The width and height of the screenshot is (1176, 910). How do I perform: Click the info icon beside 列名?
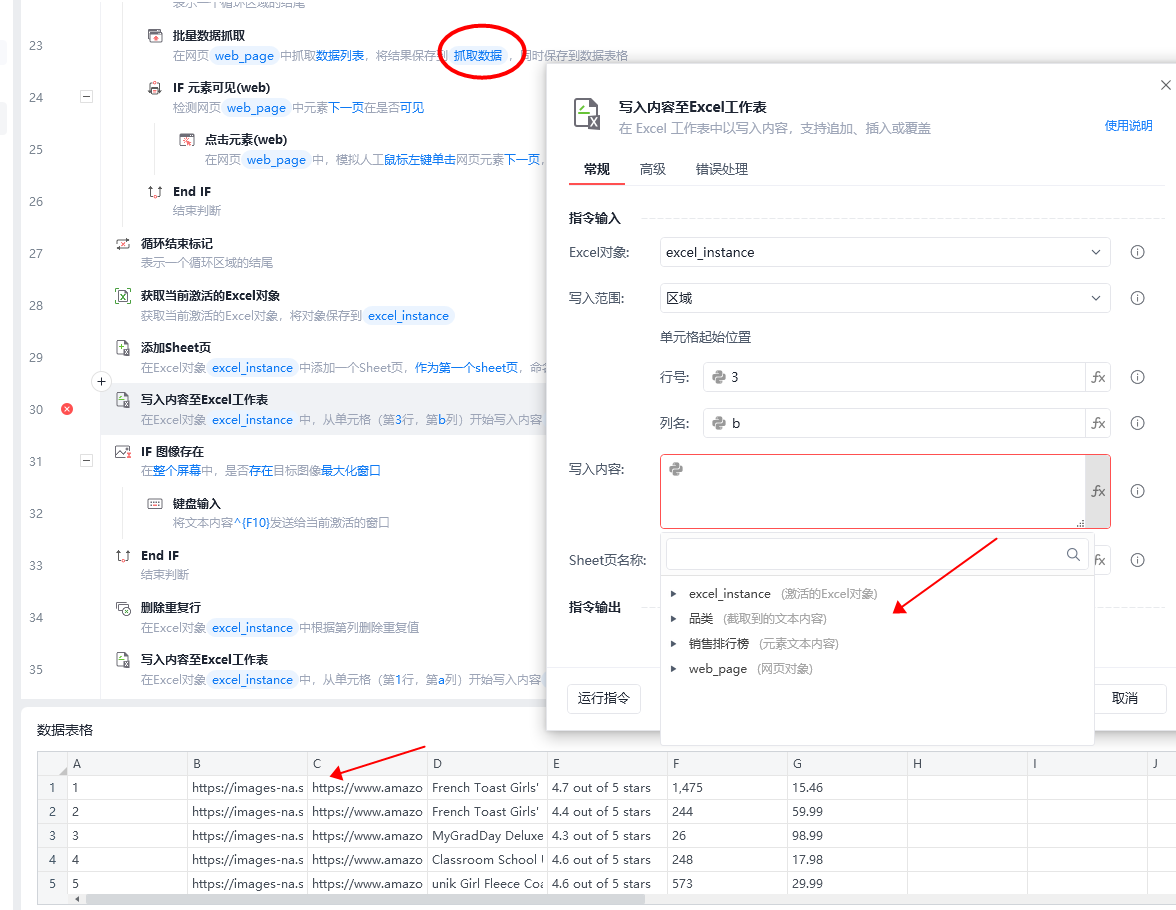click(1138, 423)
